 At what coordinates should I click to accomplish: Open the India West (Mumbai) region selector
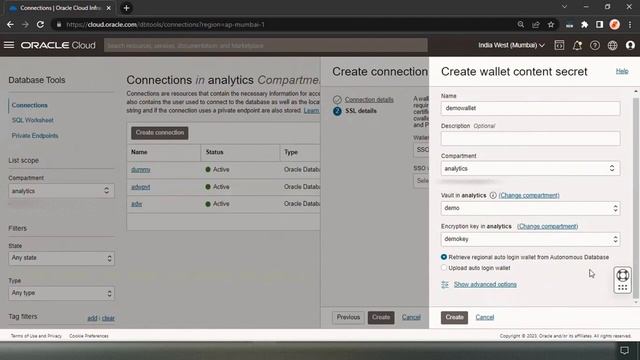pyautogui.click(x=511, y=45)
